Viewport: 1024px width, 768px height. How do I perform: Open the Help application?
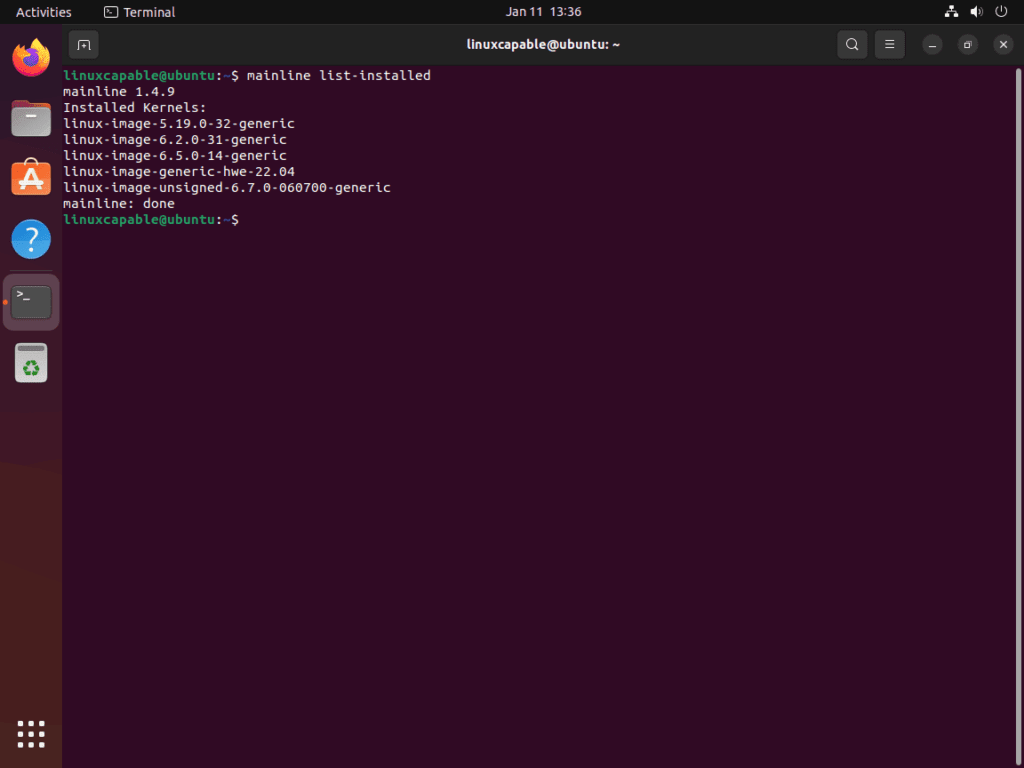click(30, 239)
